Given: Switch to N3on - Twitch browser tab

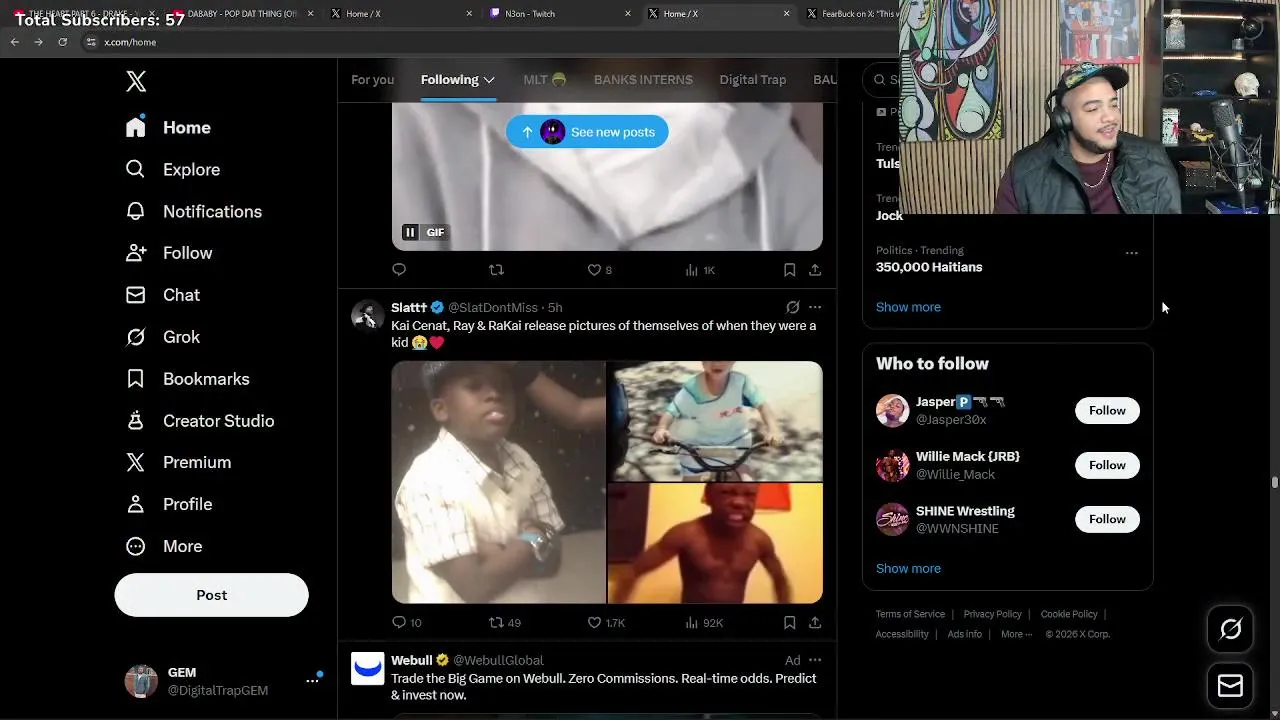Looking at the screenshot, I should tap(558, 14).
